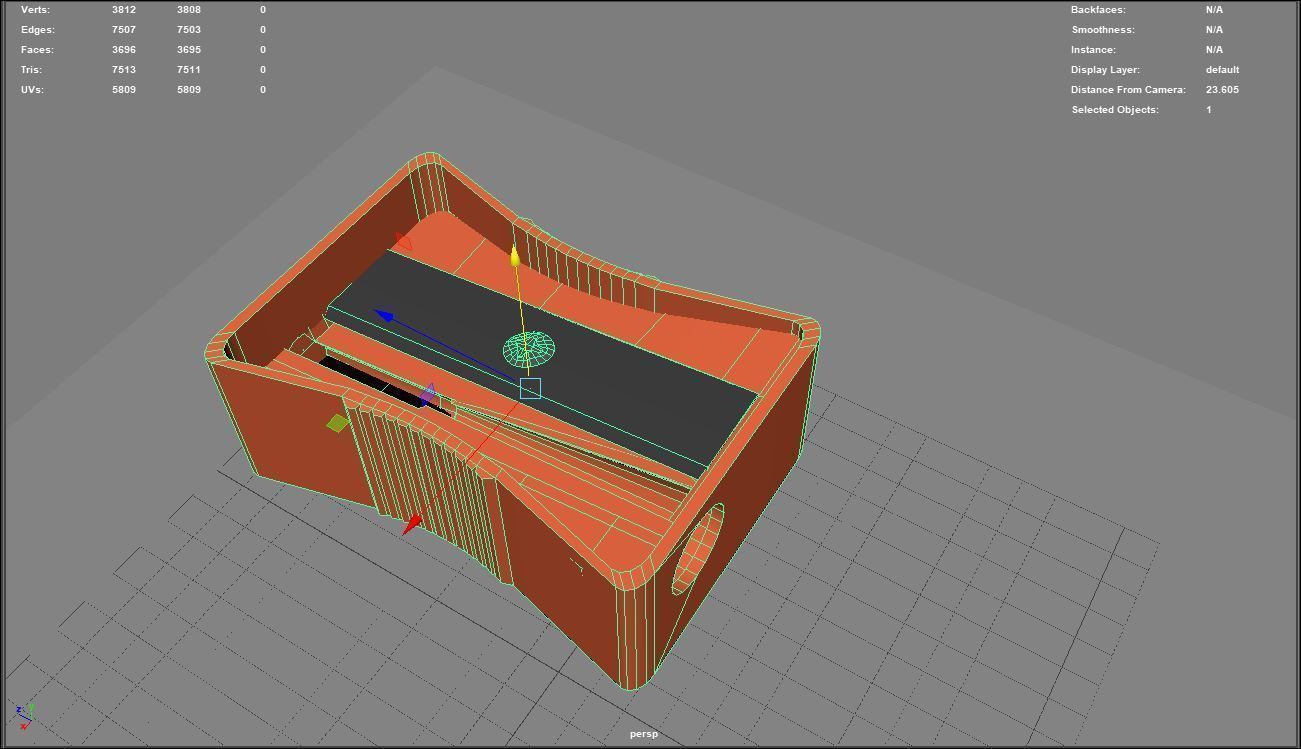Viewport: 1301px width, 749px height.
Task: Click the yellow-green plane handle square
Action: pyautogui.click(x=338, y=423)
